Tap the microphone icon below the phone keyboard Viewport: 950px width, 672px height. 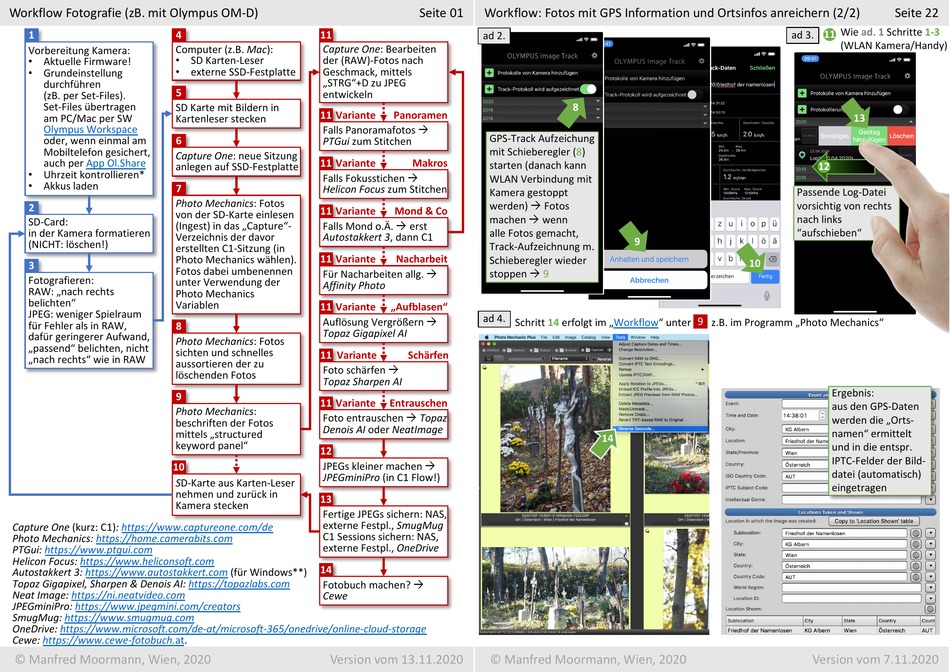point(766,296)
